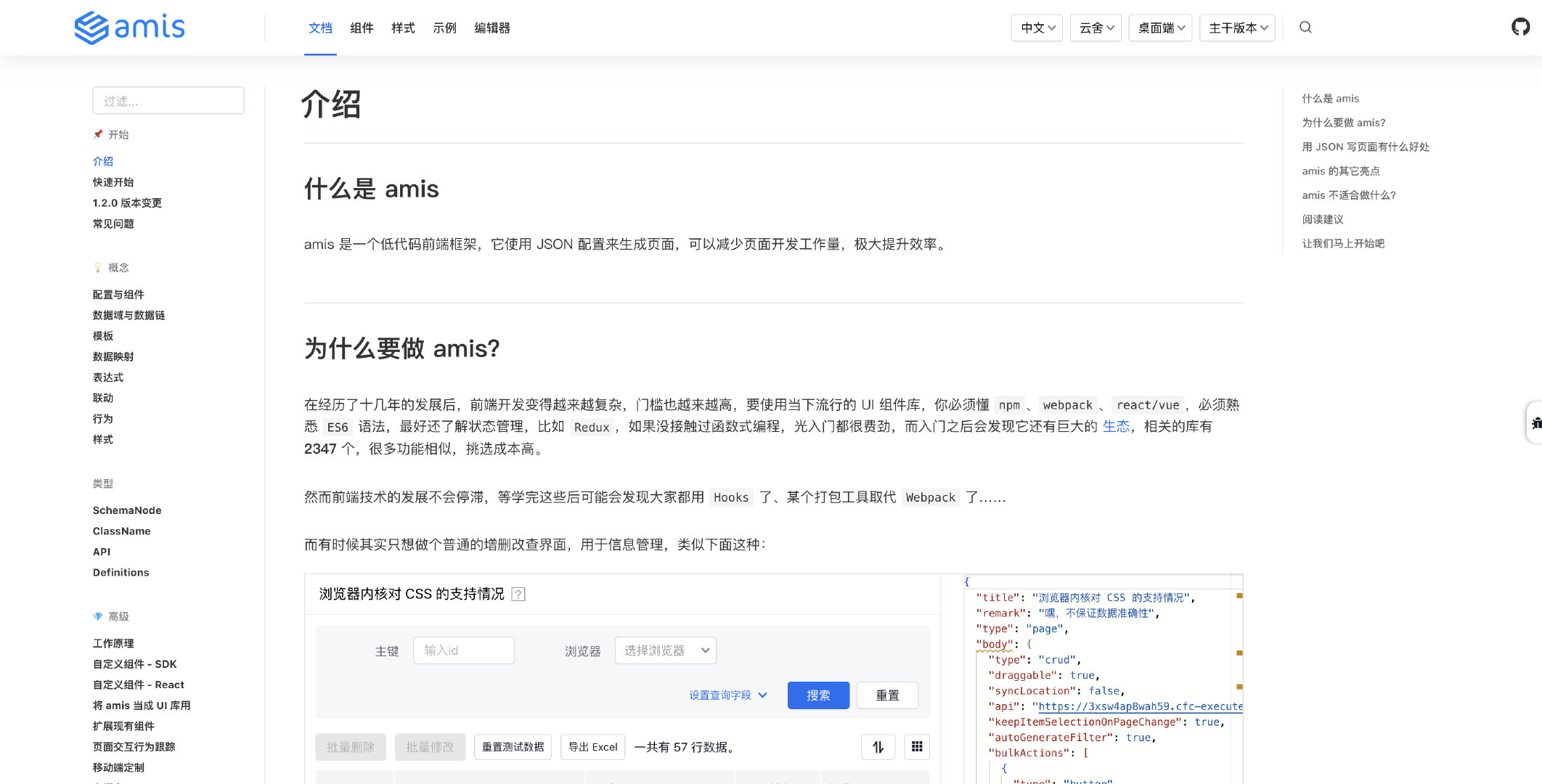This screenshot has height=784, width=1542.
Task: Open the 云舍 theme dropdown
Action: 1096,28
